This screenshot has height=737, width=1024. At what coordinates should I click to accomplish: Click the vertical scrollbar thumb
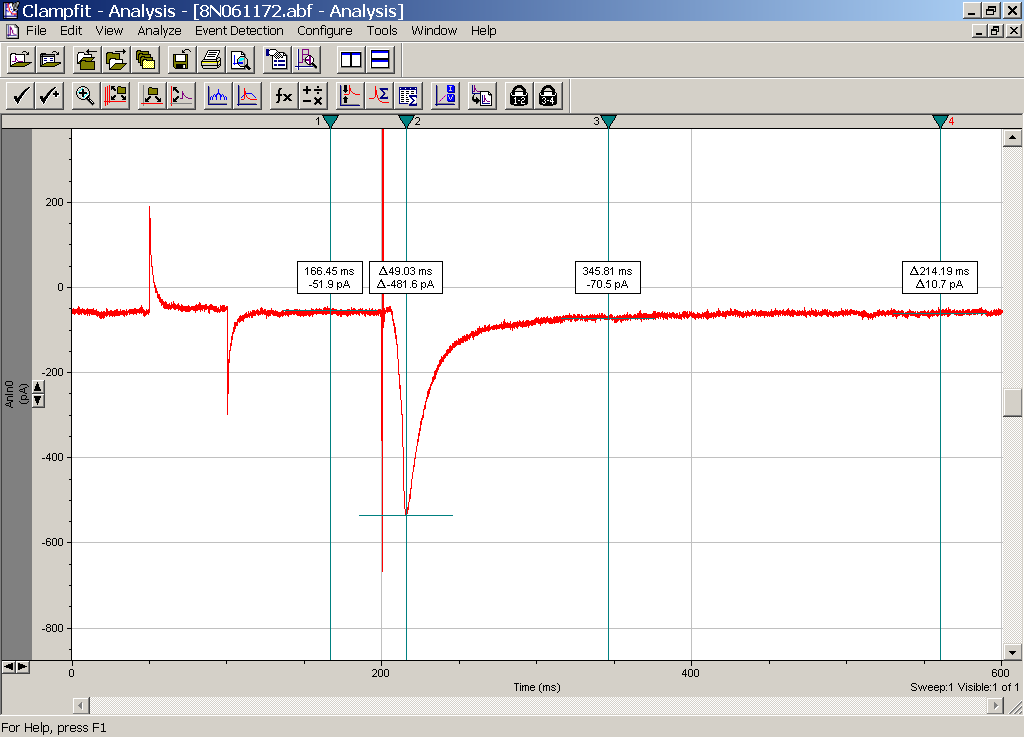(1012, 403)
